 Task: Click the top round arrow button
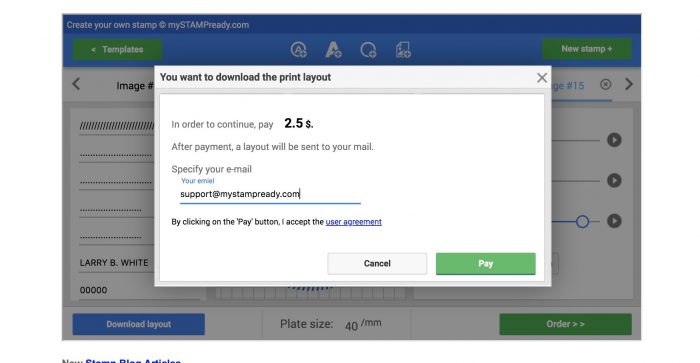pos(614,140)
